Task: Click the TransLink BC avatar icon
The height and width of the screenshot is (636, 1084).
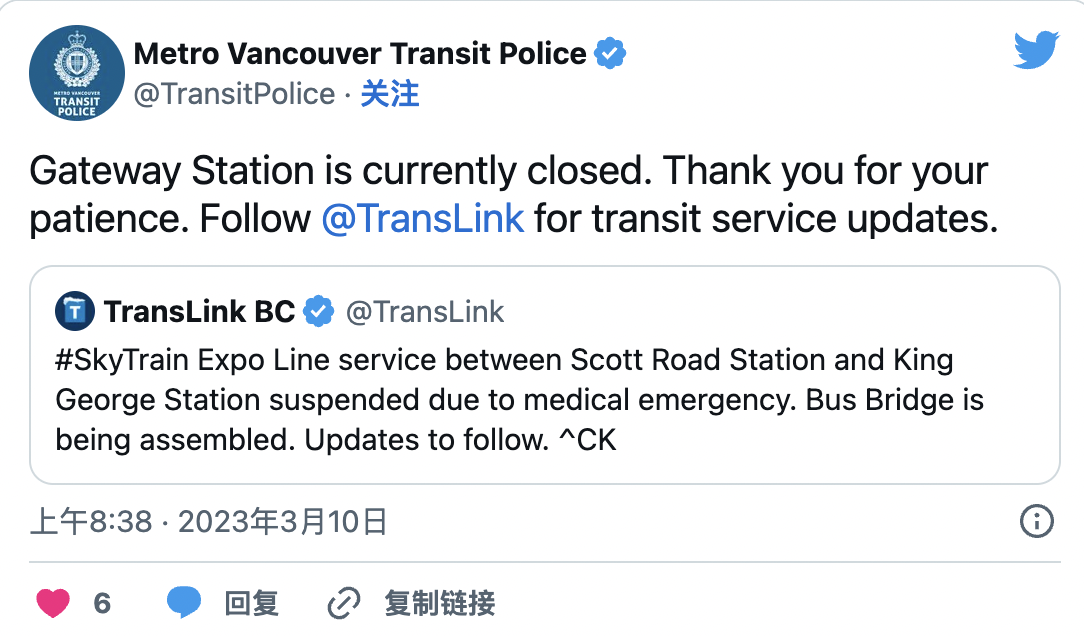Action: point(75,311)
